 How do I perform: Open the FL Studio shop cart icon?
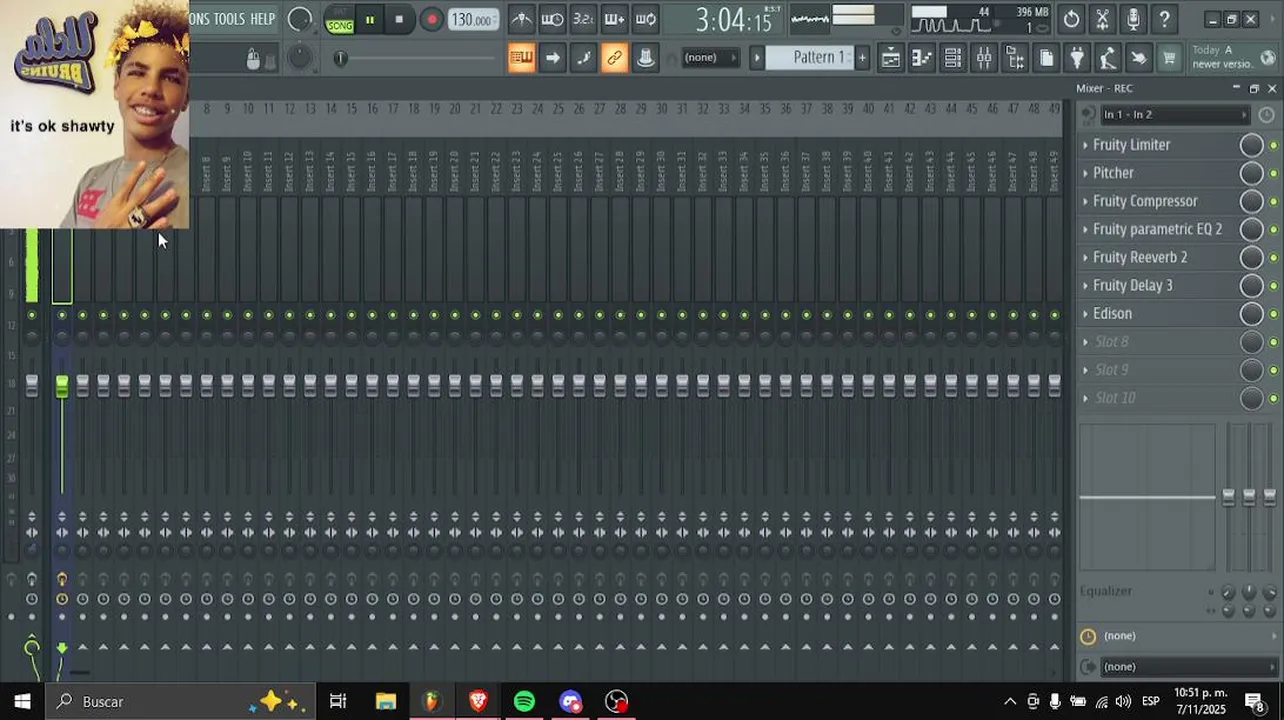tap(1169, 58)
